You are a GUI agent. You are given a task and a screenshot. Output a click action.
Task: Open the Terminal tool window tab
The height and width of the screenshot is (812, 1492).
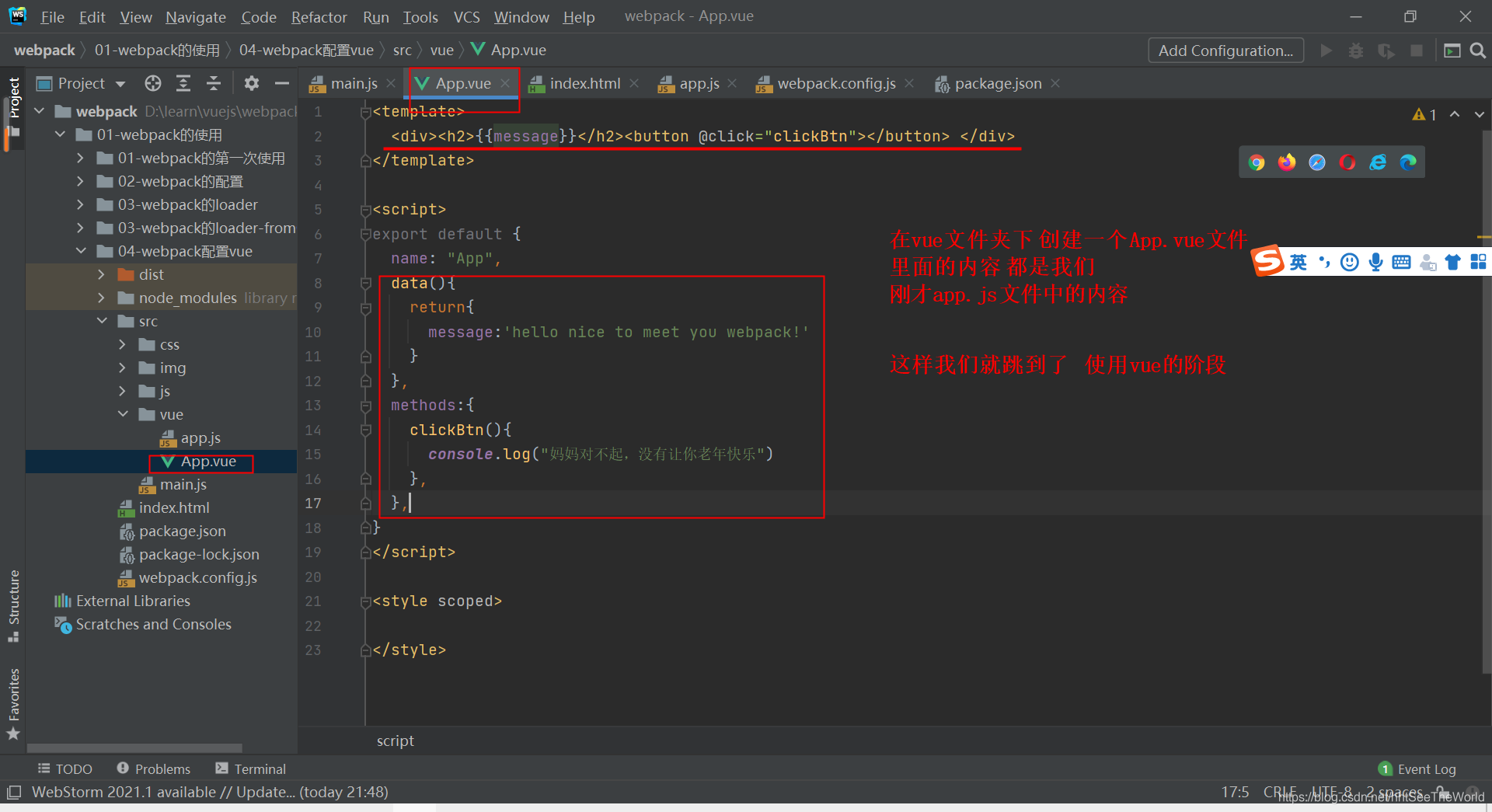tap(251, 768)
